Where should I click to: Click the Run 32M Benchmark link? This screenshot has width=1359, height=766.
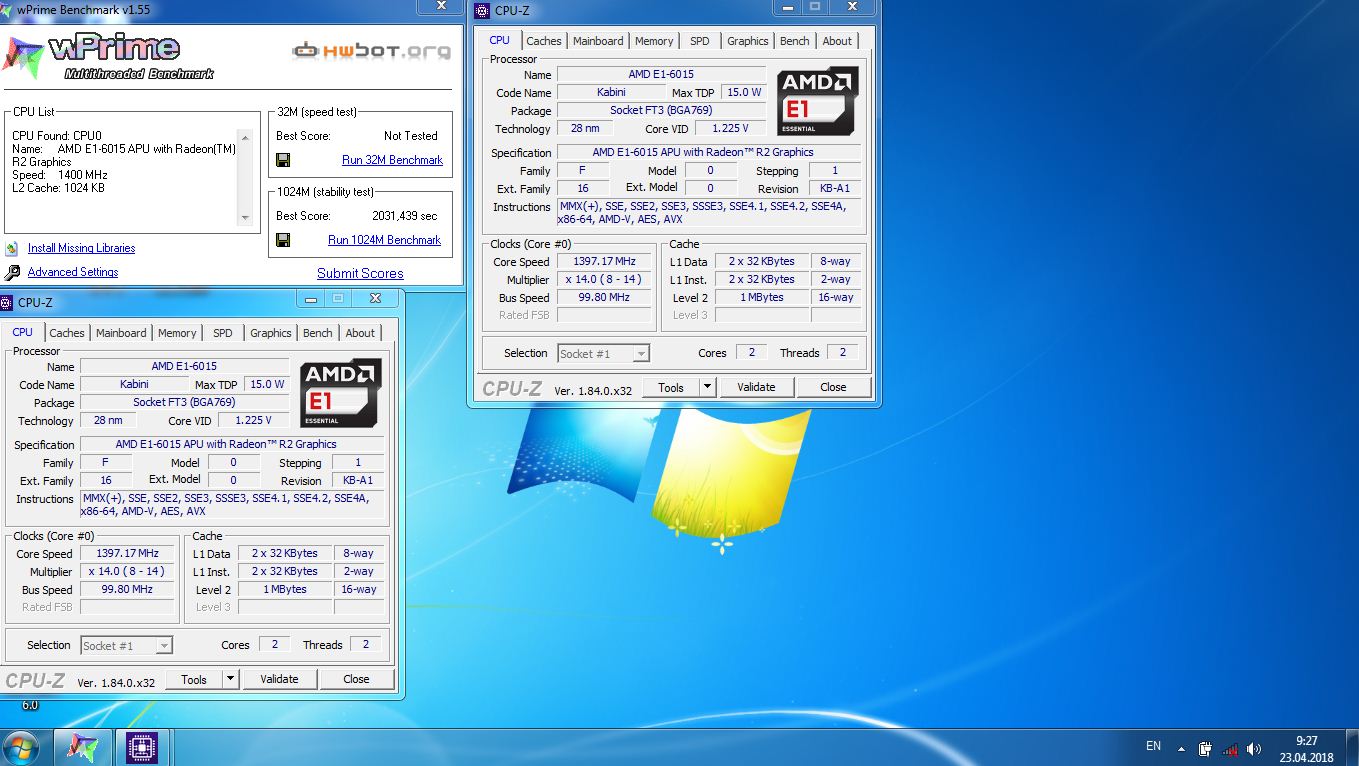click(x=392, y=160)
